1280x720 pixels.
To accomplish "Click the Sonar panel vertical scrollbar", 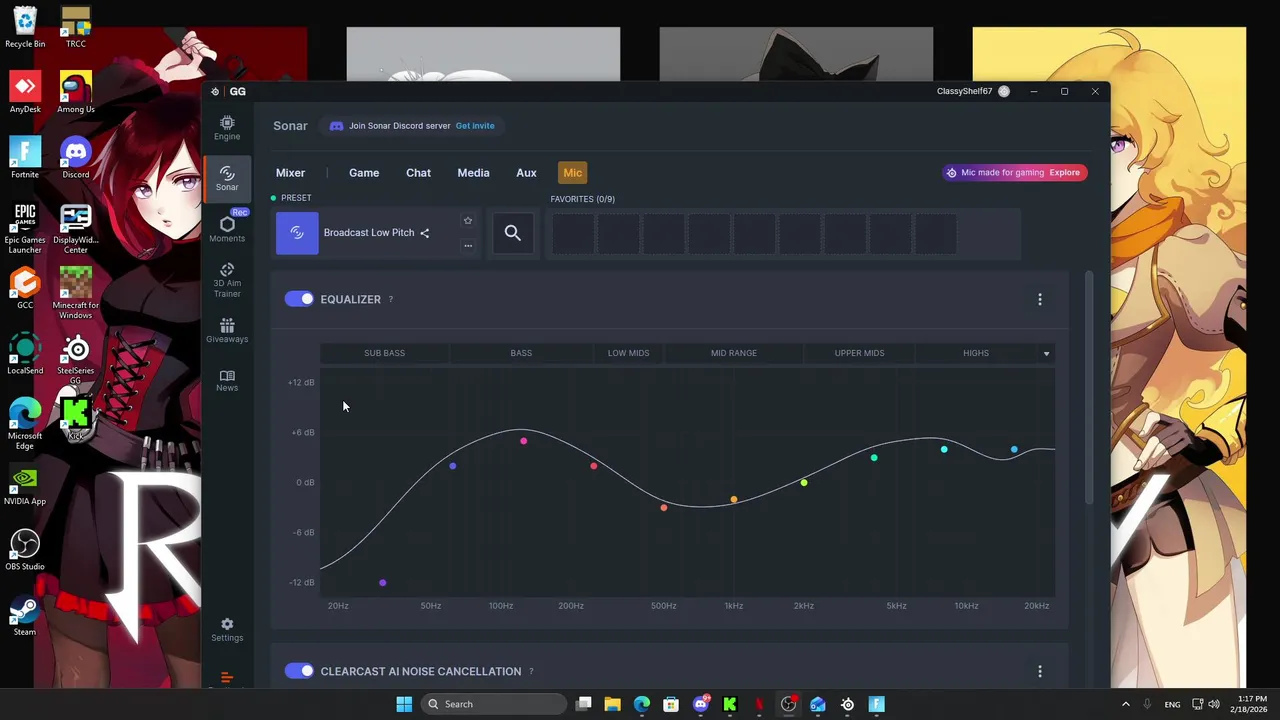I will [1089, 386].
